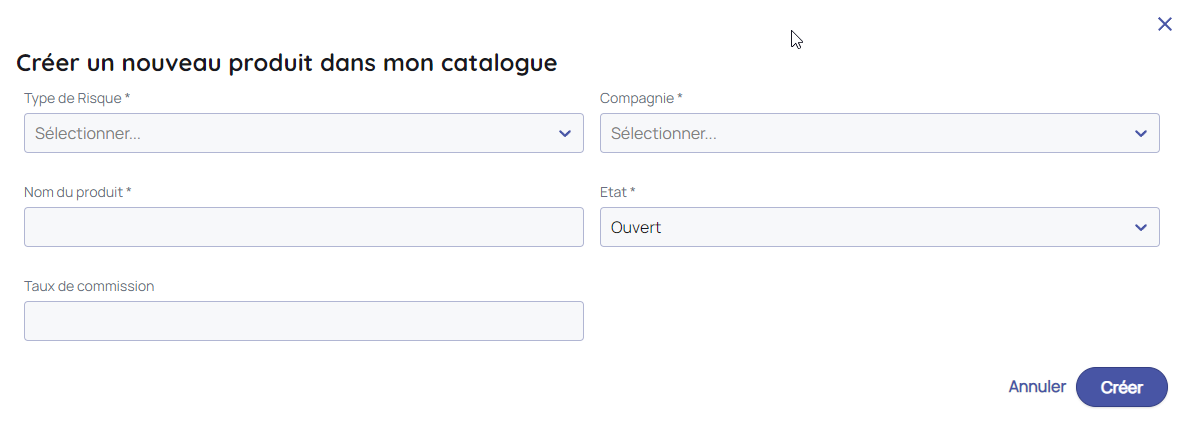Click the Type de Risque chevron arrow
Image resolution: width=1184 pixels, height=427 pixels.
pyautogui.click(x=565, y=133)
